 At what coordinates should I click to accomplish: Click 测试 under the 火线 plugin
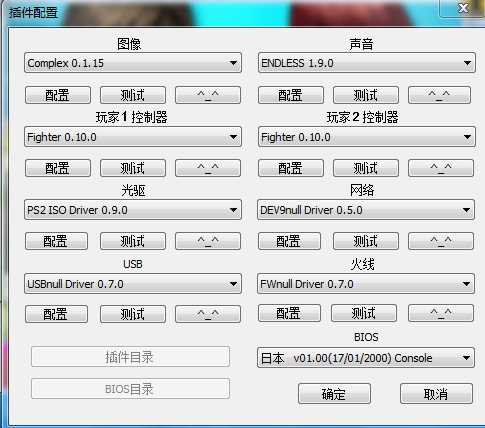[x=364, y=313]
